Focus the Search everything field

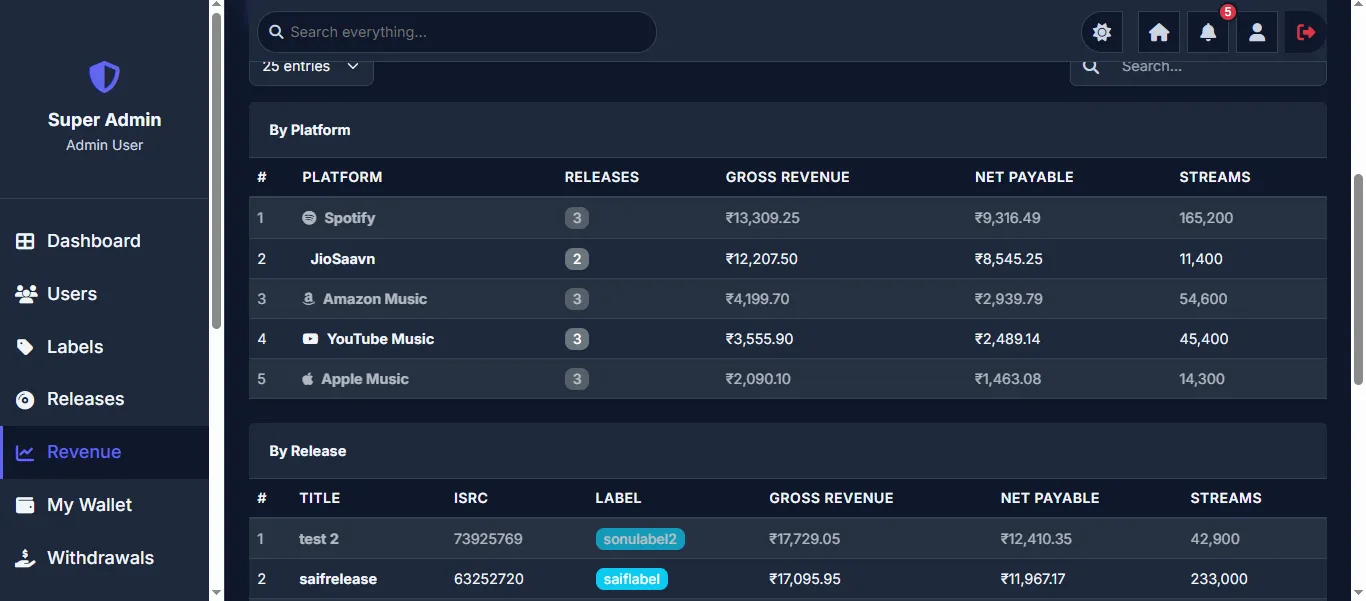coord(457,32)
